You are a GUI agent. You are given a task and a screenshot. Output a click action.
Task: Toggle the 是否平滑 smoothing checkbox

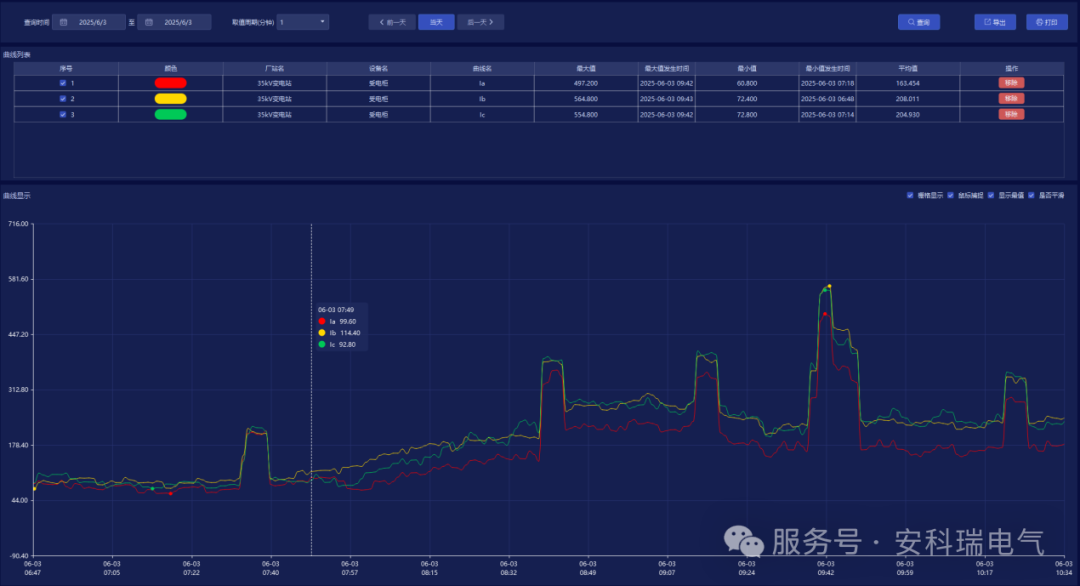pyautogui.click(x=1031, y=195)
